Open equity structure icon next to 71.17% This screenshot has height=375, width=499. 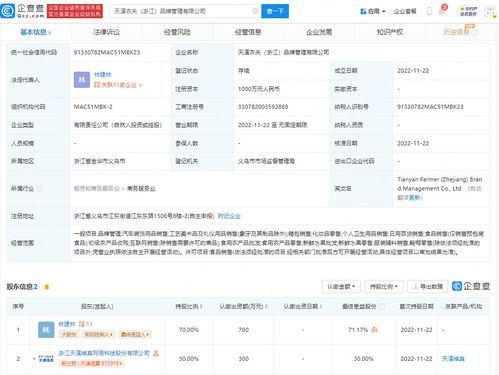point(374,330)
